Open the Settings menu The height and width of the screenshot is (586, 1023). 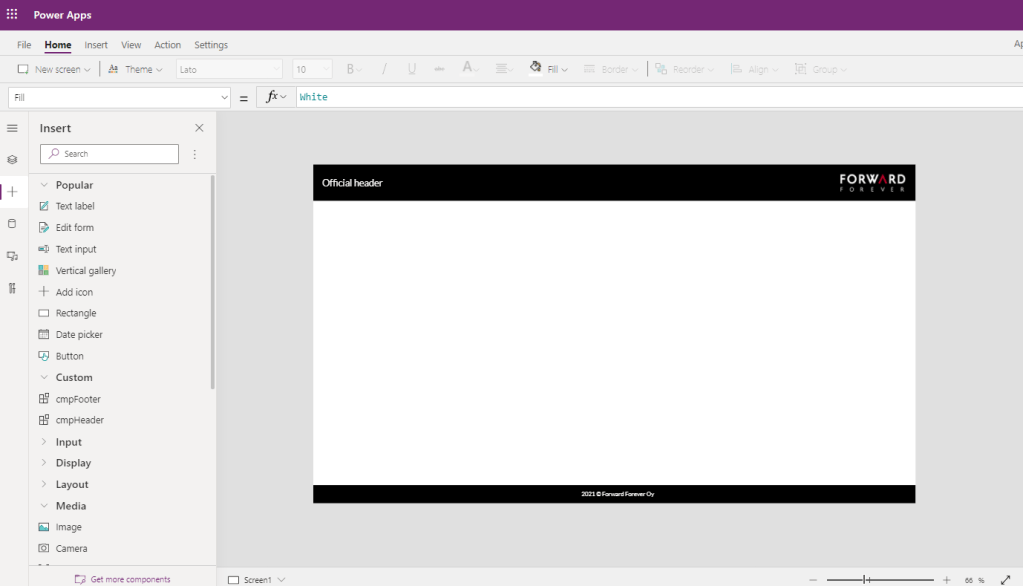tap(210, 45)
